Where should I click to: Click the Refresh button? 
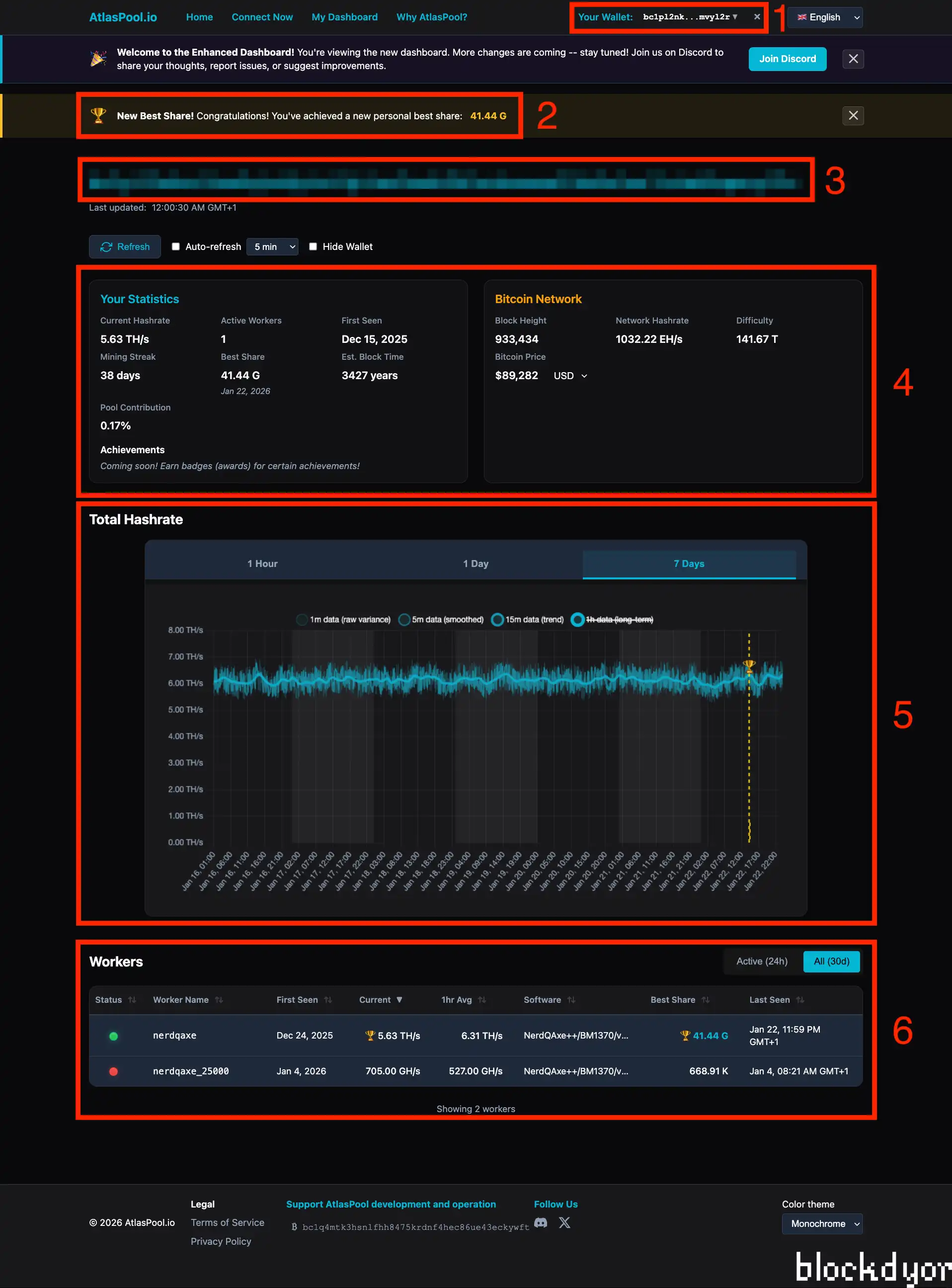click(x=125, y=246)
